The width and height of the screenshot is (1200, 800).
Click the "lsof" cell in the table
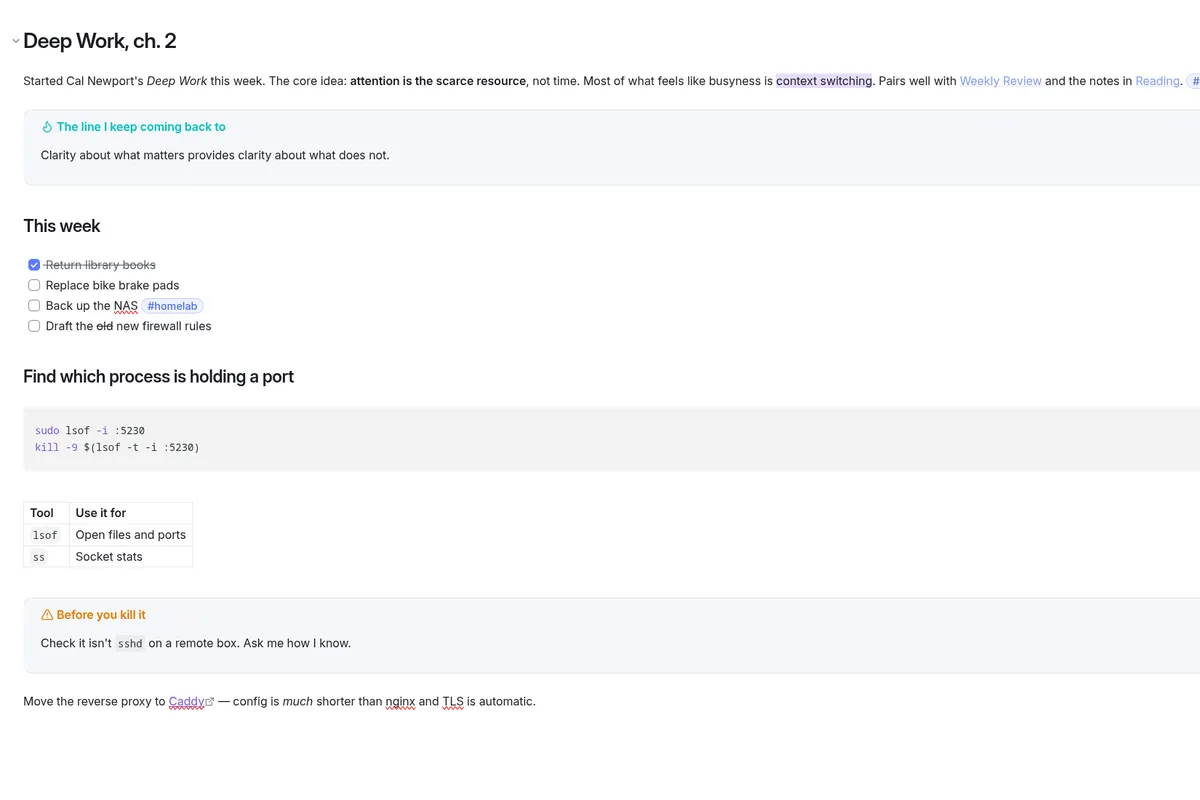click(x=46, y=535)
